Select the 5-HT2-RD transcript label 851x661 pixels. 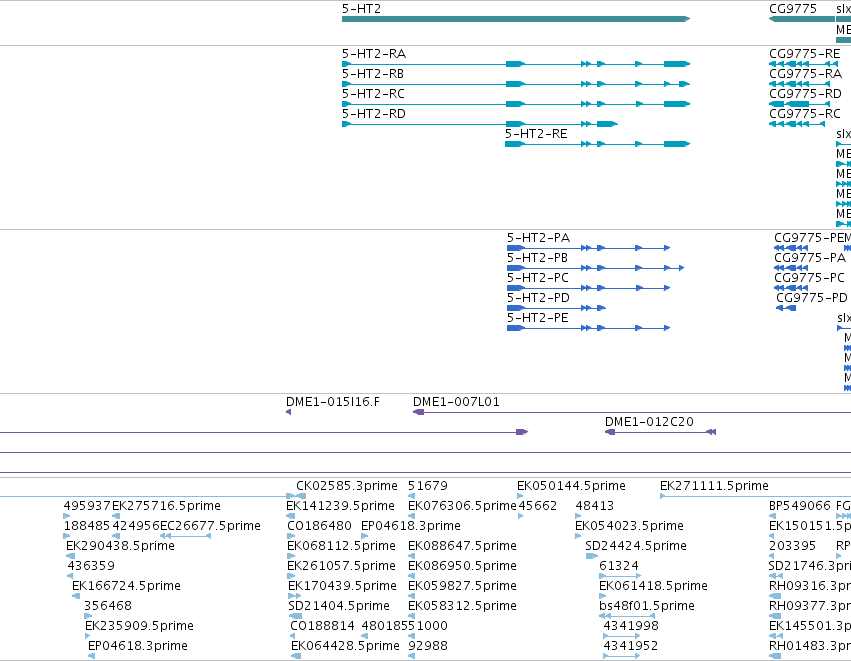point(374,114)
